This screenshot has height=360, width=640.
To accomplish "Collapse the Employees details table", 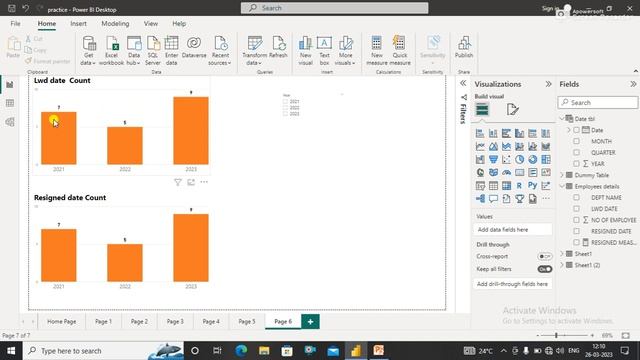I will pos(562,186).
